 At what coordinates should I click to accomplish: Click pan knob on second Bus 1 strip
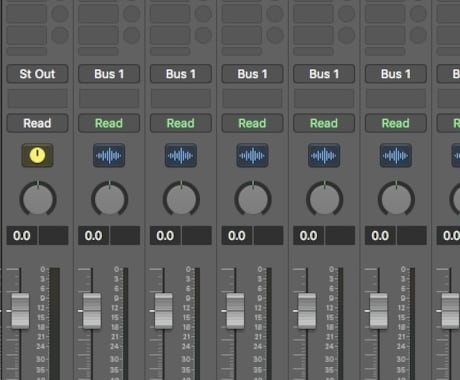pos(181,199)
